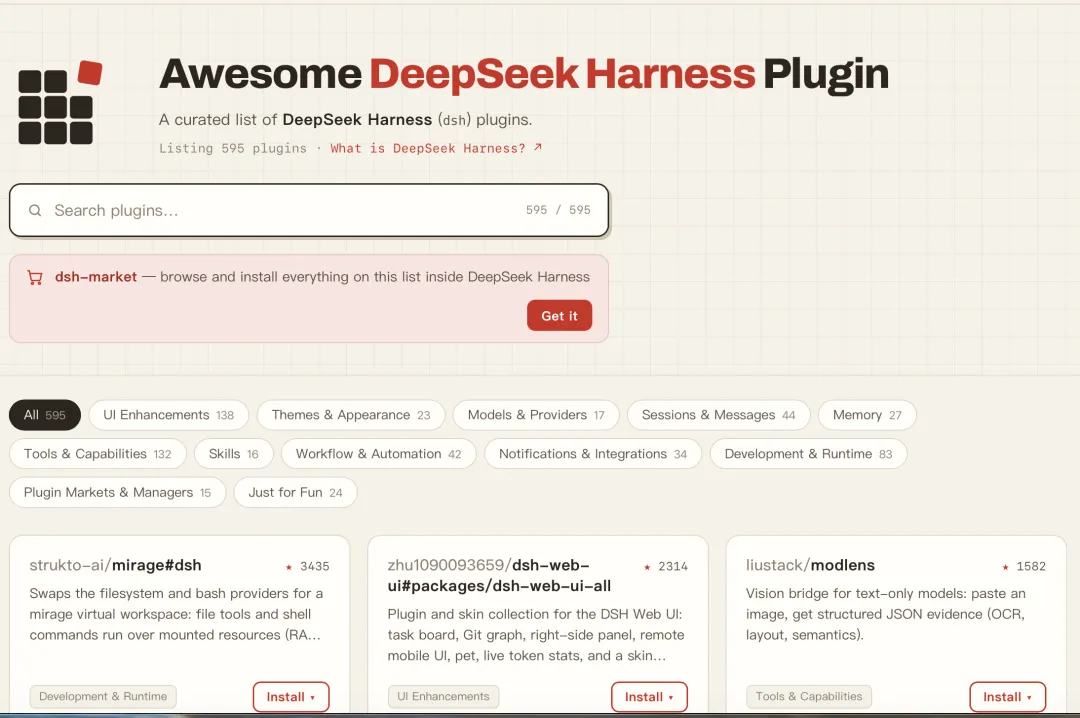1080x718 pixels.
Task: Filter by Notifications & Integrations
Action: (593, 454)
